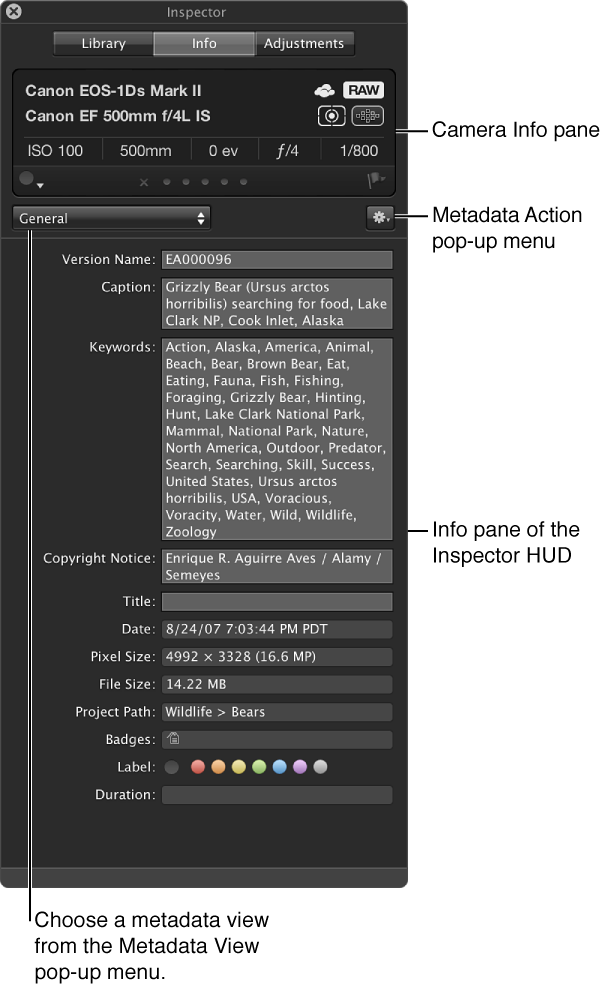Viewport: 616px width, 990px height.
Task: Set rating to fourth star dot
Action: click(x=224, y=182)
